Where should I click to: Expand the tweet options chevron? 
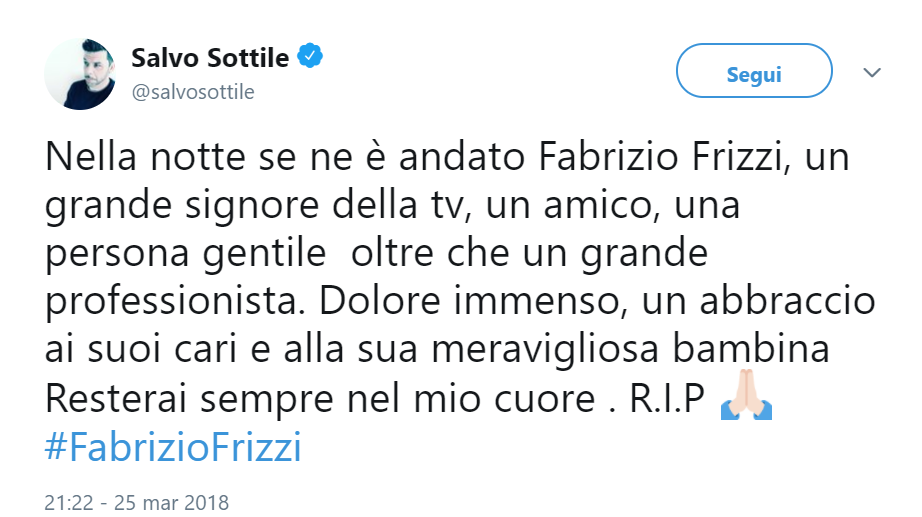tap(871, 73)
